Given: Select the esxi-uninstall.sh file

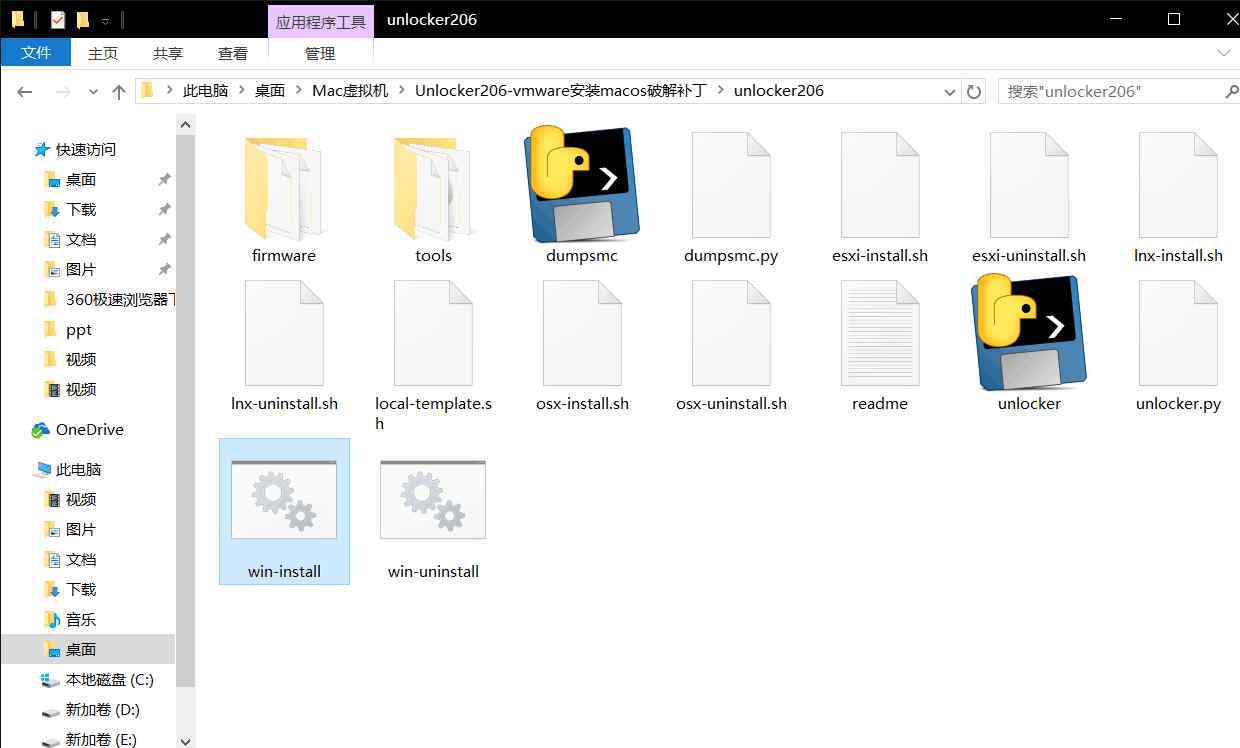Looking at the screenshot, I should pyautogui.click(x=1029, y=198).
